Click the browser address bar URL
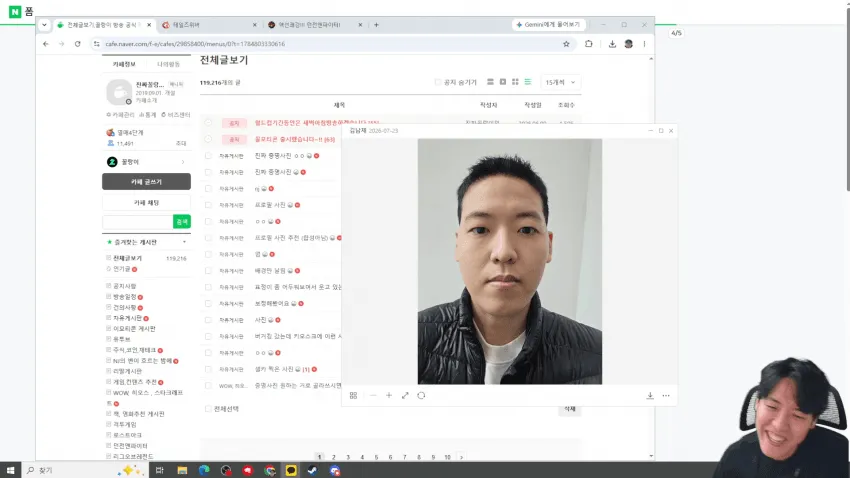This screenshot has height=478, width=850. click(195, 44)
